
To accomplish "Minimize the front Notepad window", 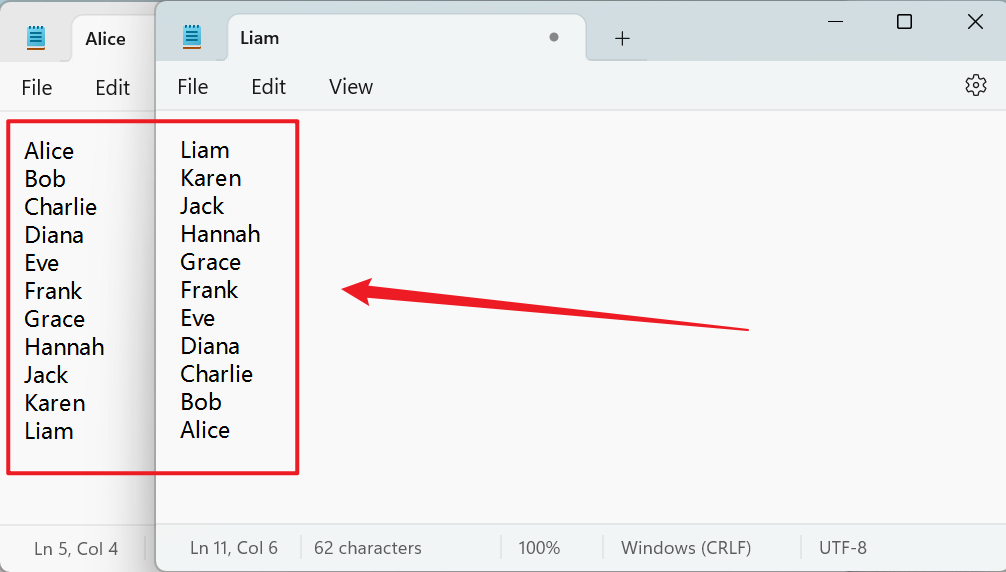I will click(834, 22).
